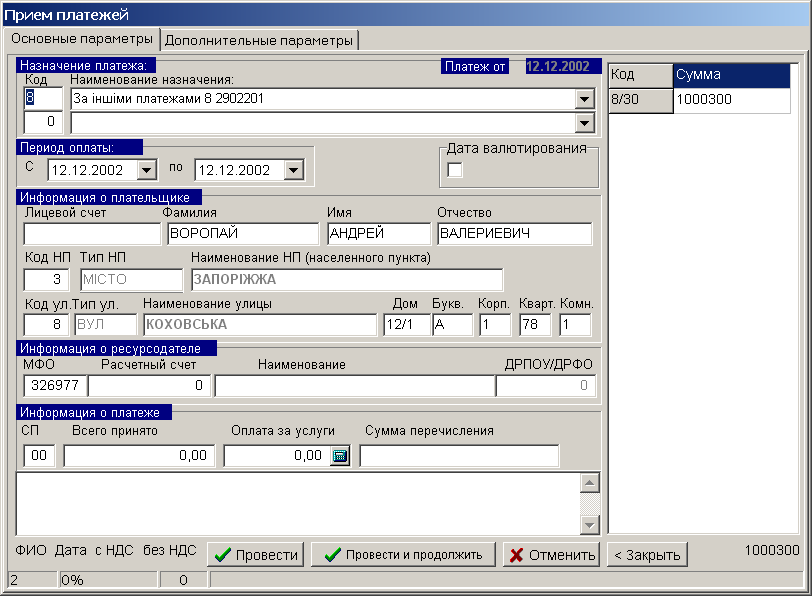The image size is (812, 596).
Task: Open the period start date dropdown
Action: 147,170
